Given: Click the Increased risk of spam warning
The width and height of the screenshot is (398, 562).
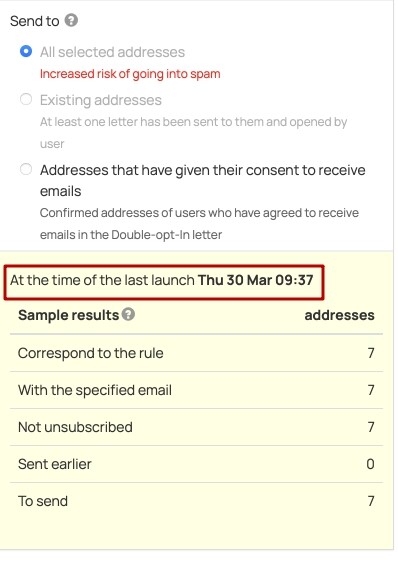Looking at the screenshot, I should tap(130, 74).
